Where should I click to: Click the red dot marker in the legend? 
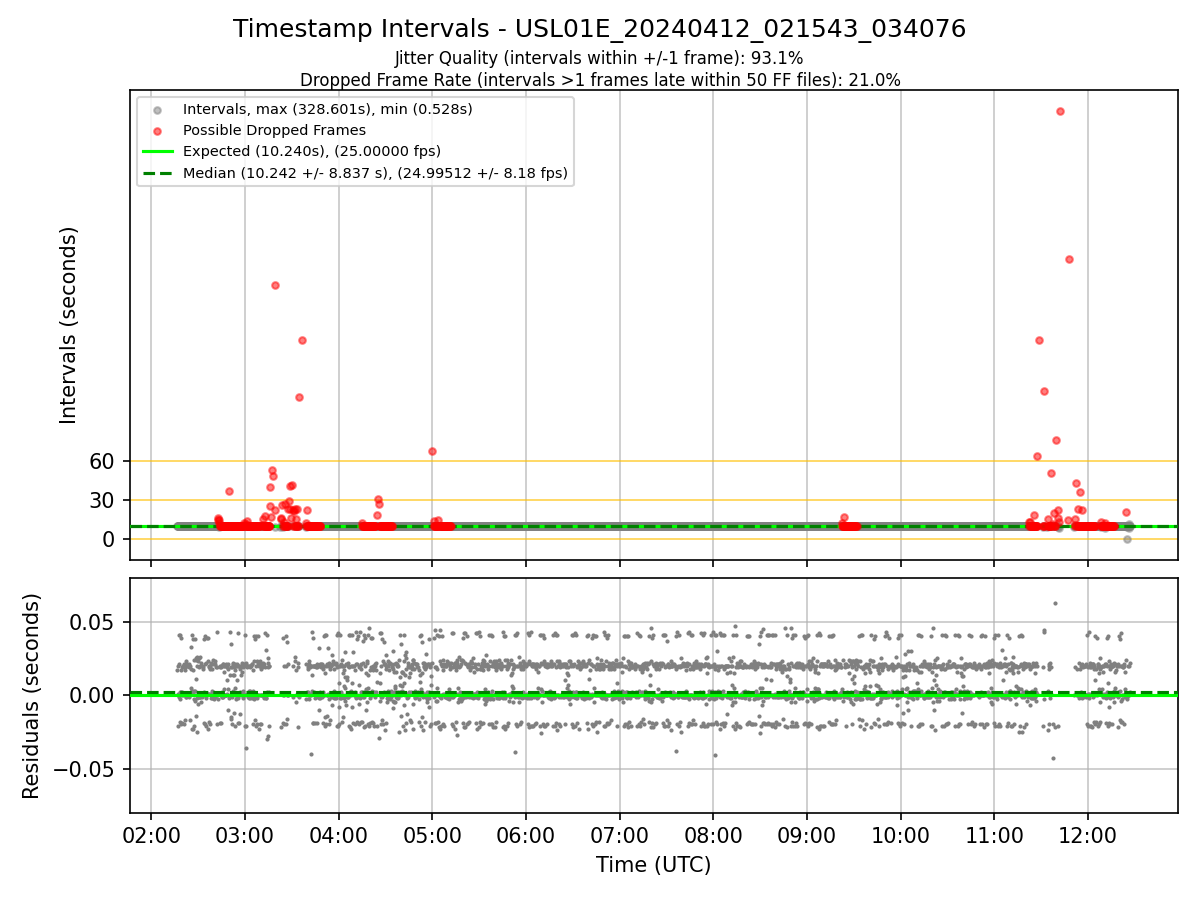[157, 130]
